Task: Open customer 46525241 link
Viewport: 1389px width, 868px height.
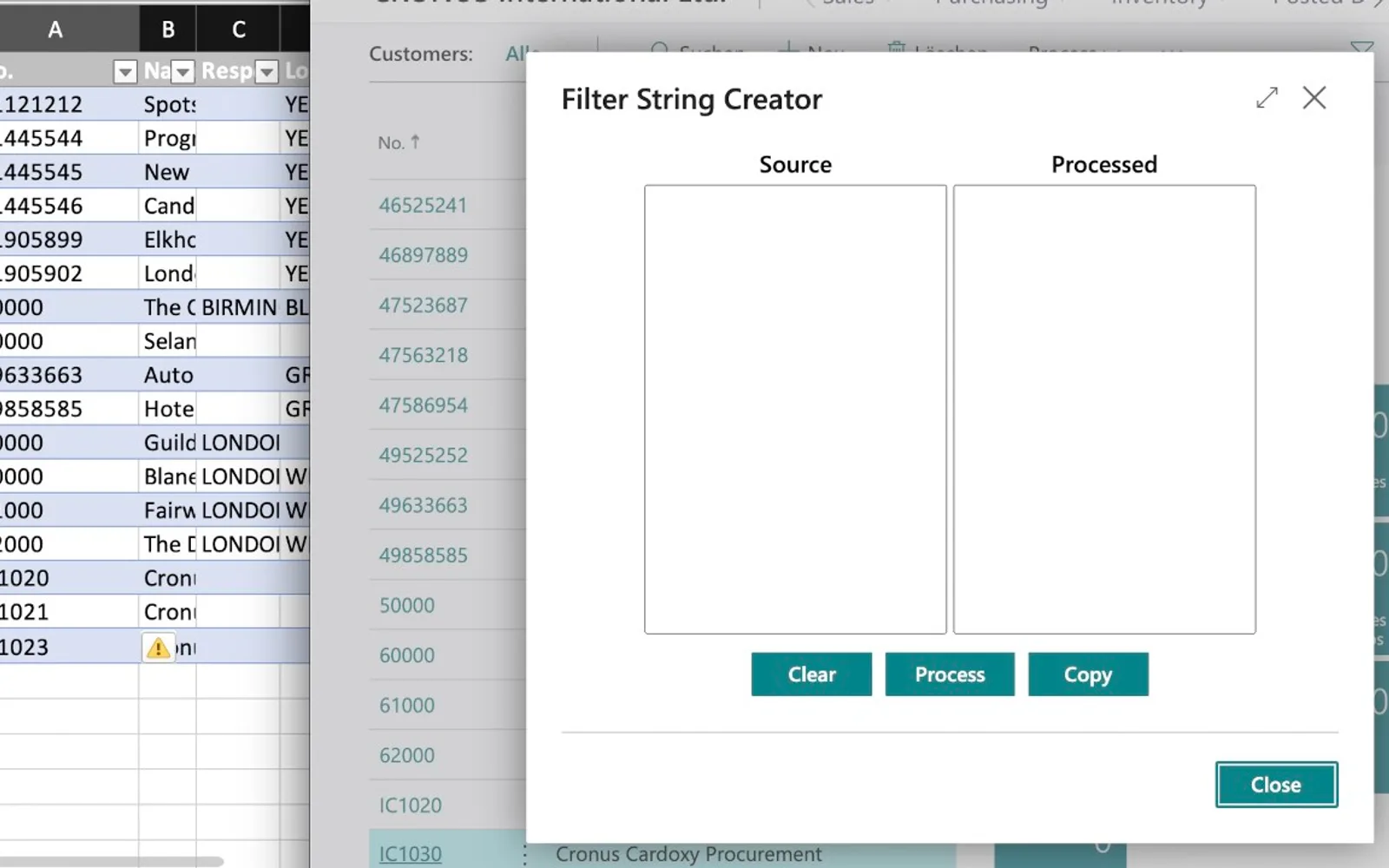Action: [x=423, y=206]
